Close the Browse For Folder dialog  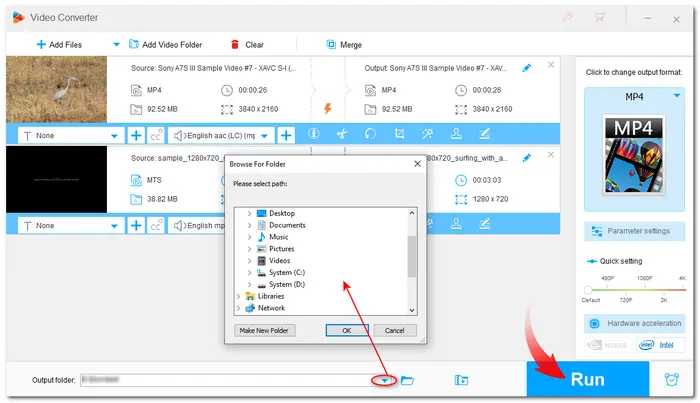pyautogui.click(x=417, y=164)
